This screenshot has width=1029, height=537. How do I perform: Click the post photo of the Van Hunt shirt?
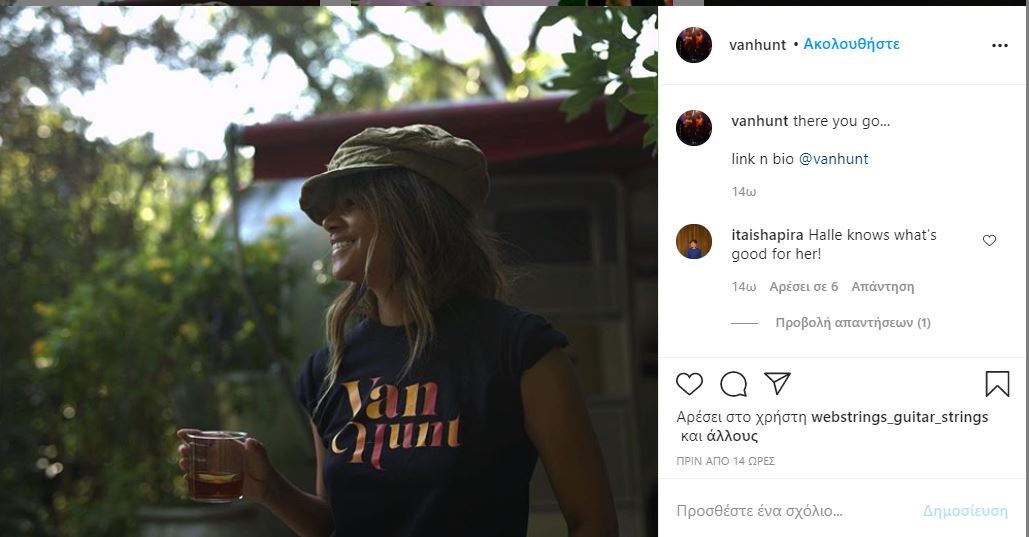tap(329, 270)
